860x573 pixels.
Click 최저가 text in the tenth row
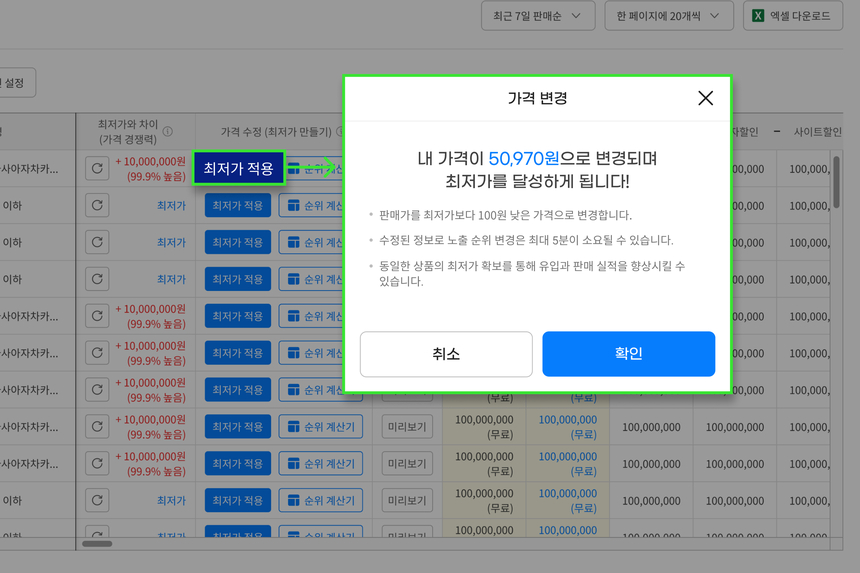[x=172, y=501]
